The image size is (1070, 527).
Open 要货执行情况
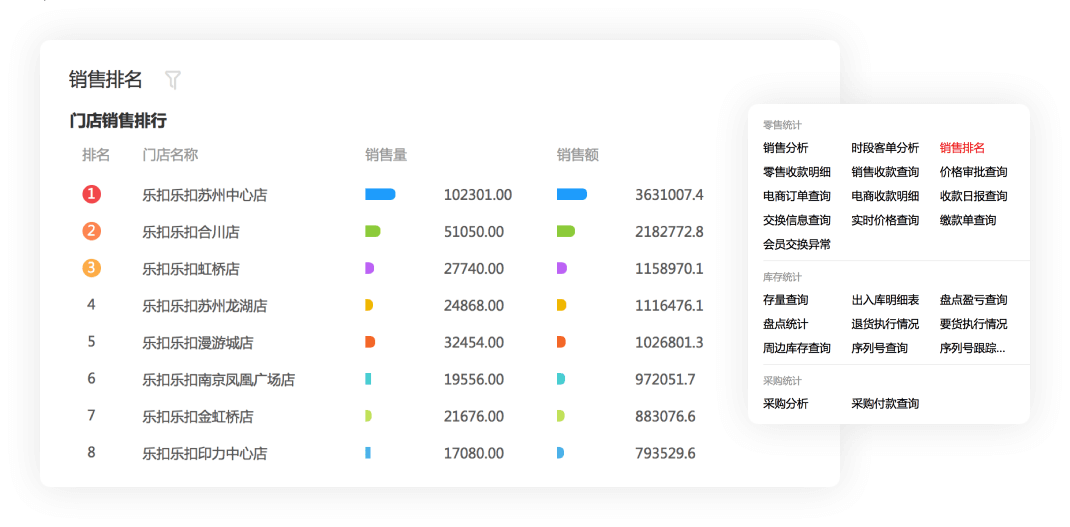pyautogui.click(x=974, y=324)
